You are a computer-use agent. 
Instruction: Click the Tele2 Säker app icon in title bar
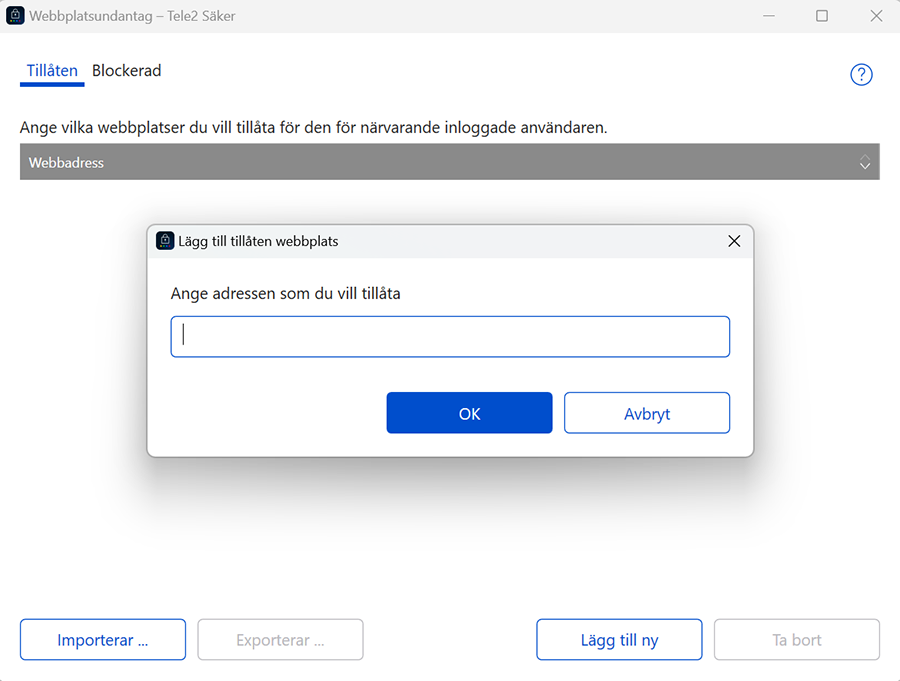(x=15, y=16)
